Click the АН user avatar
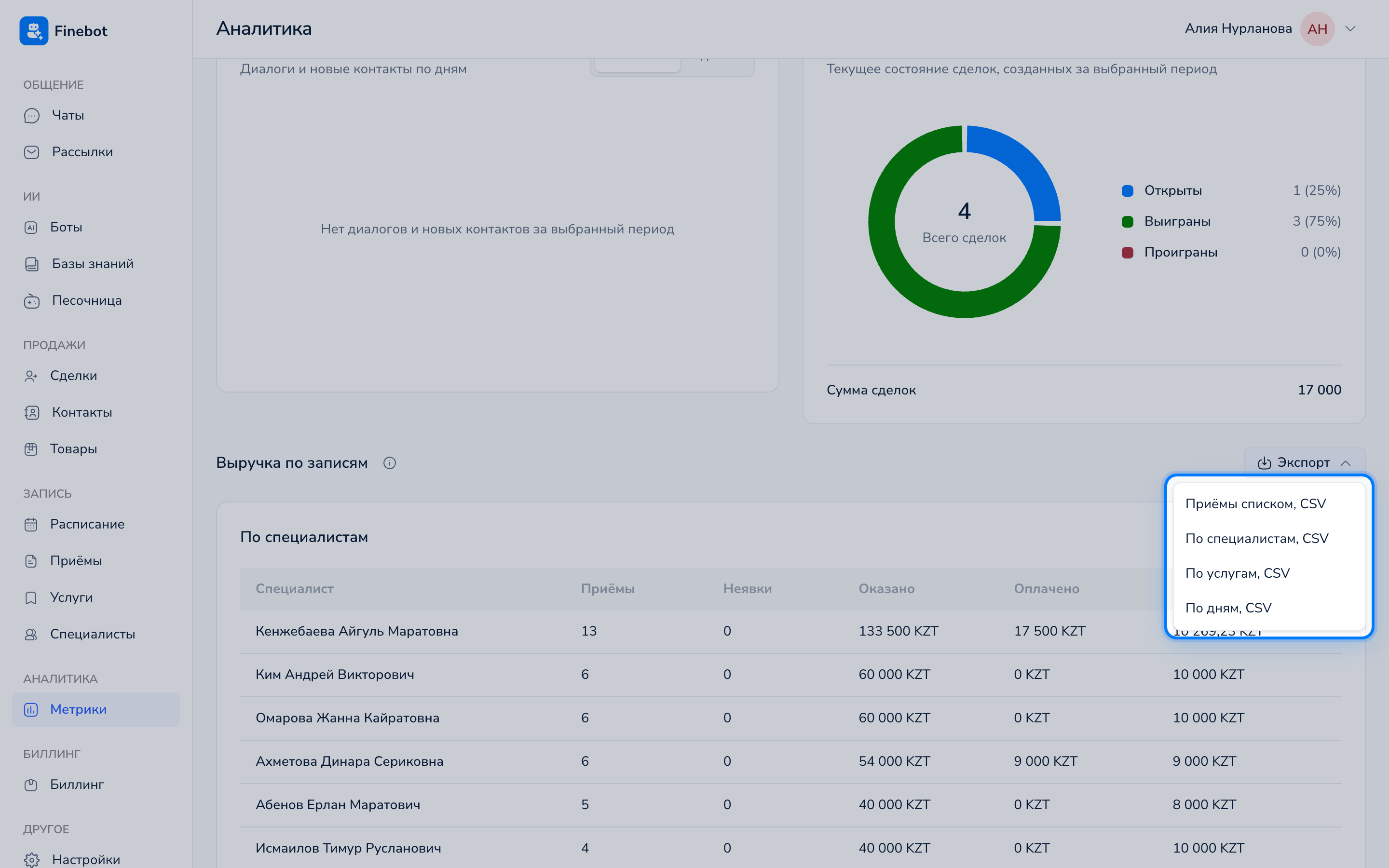 1317,29
